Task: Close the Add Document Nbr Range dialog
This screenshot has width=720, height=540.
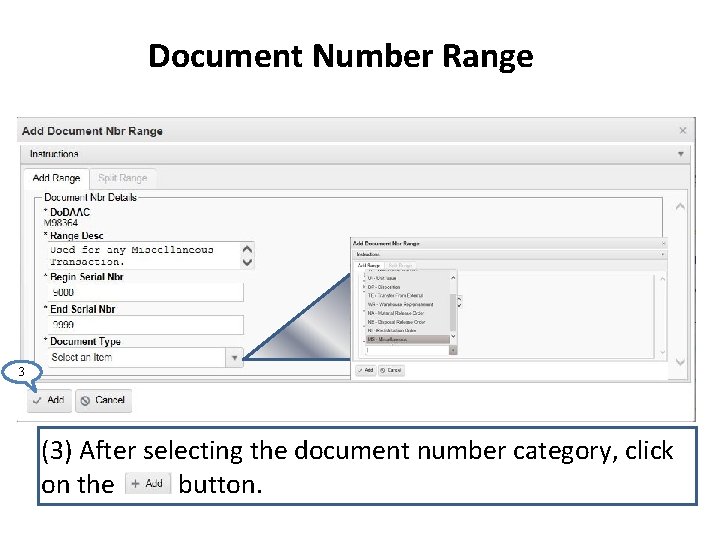Action: [683, 131]
